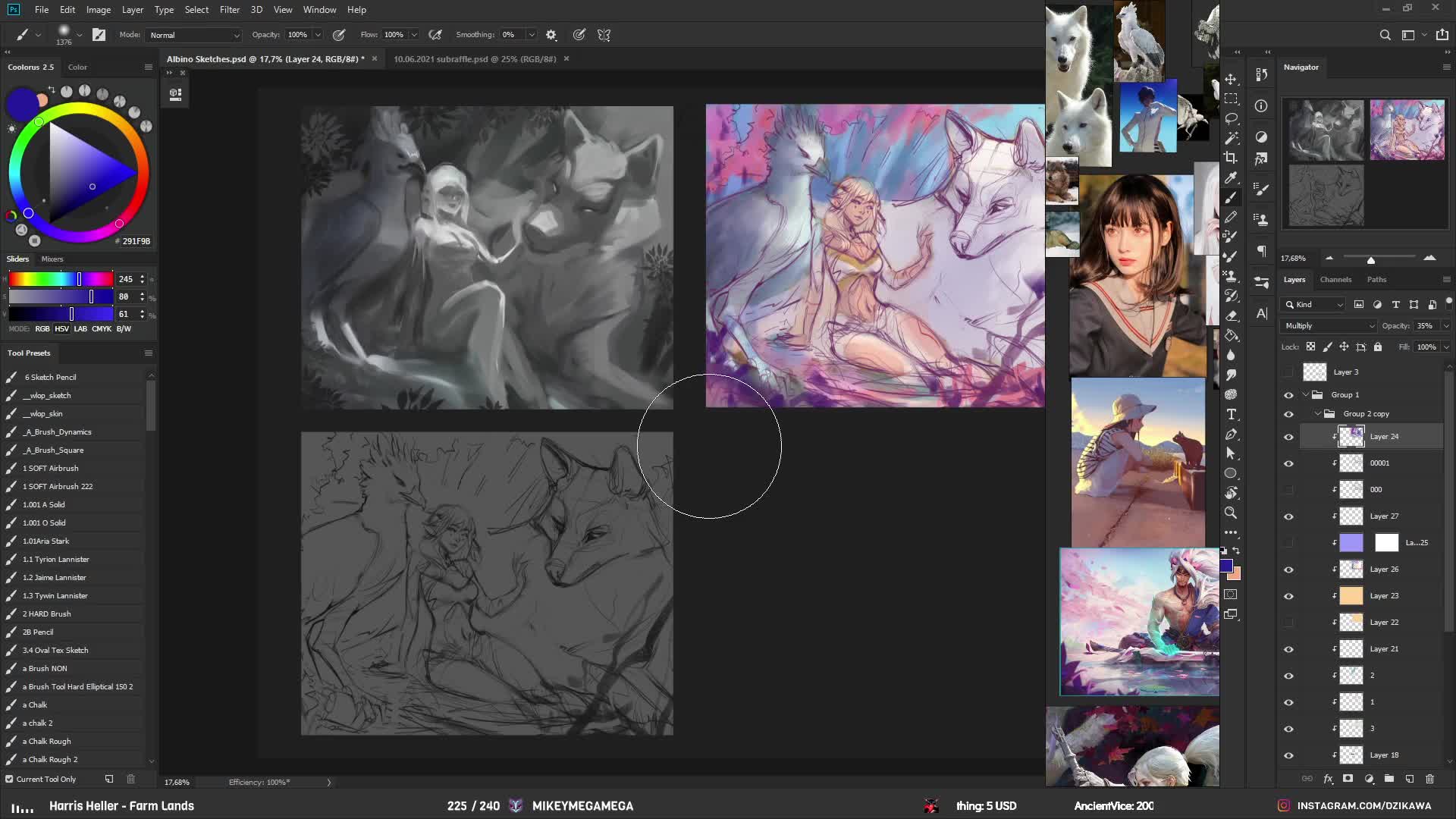Create a new layer
Viewport: 1456px width, 819px height.
click(1410, 779)
